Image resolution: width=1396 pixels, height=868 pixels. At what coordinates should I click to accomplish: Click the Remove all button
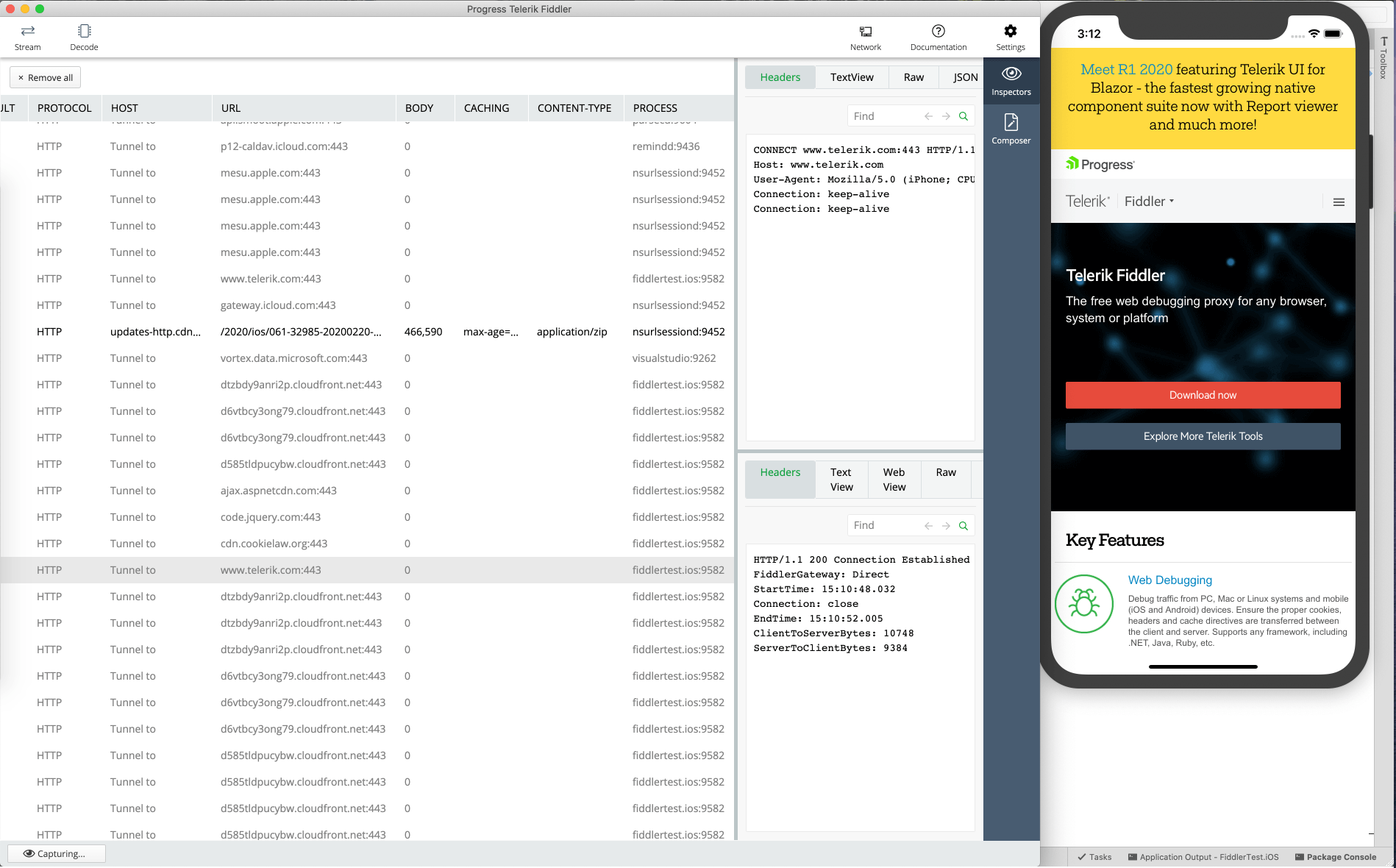pyautogui.click(x=45, y=77)
